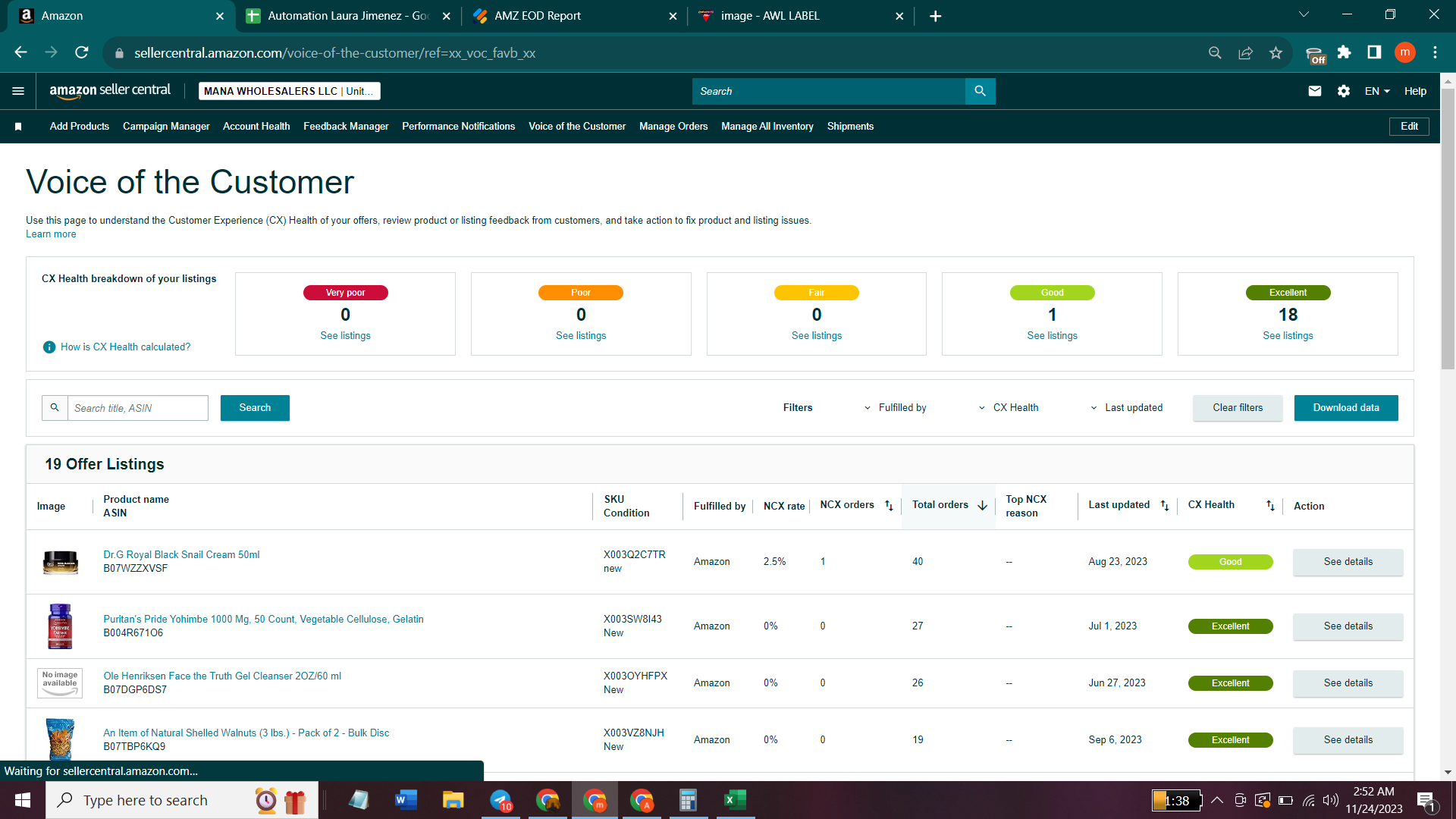1456x819 pixels.
Task: Sort by Last updated arrows icon
Action: pos(1165,506)
